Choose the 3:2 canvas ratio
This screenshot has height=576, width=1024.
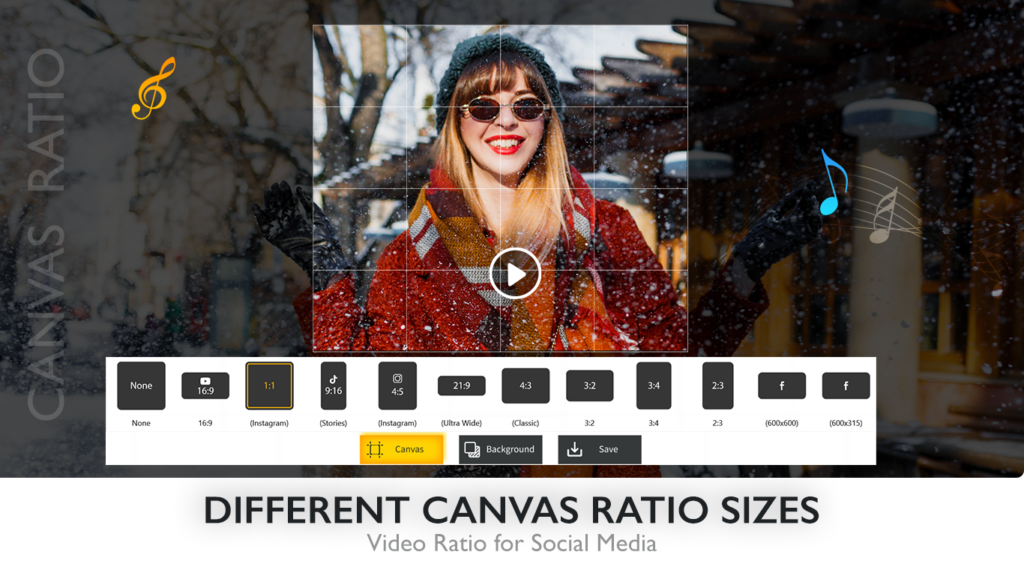(x=589, y=386)
